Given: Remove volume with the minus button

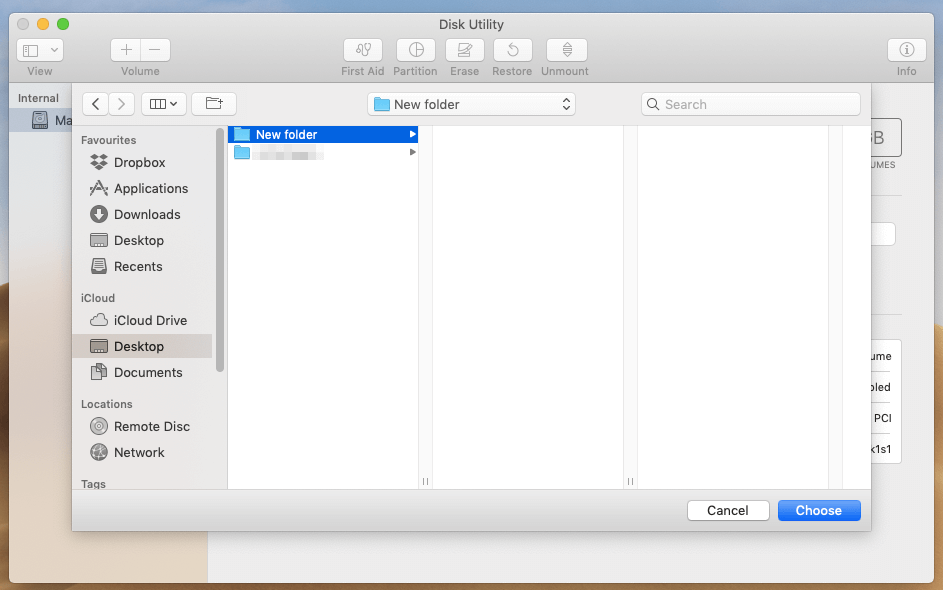Looking at the screenshot, I should pyautogui.click(x=155, y=50).
